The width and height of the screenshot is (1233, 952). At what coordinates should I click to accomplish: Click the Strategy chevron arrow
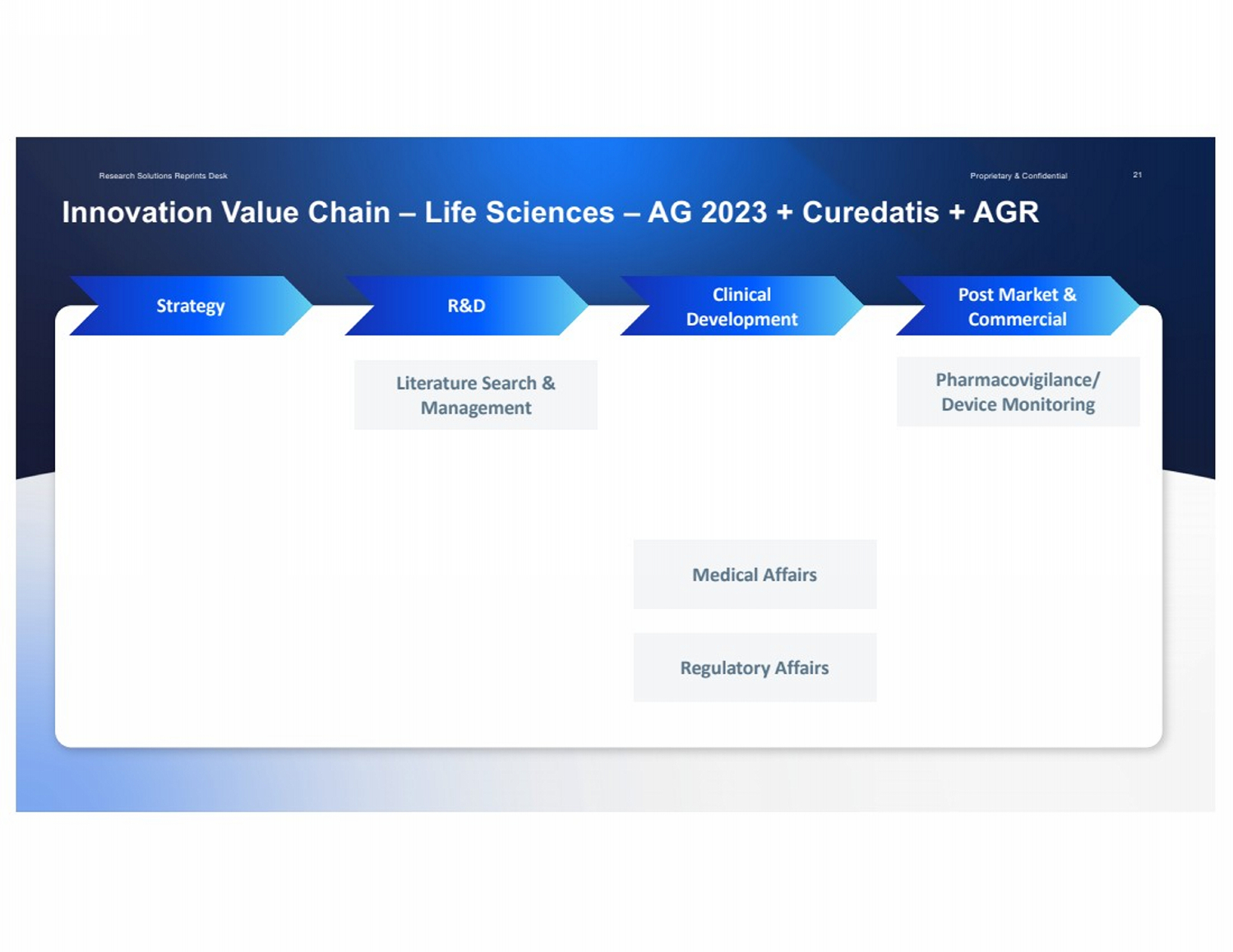(x=191, y=306)
